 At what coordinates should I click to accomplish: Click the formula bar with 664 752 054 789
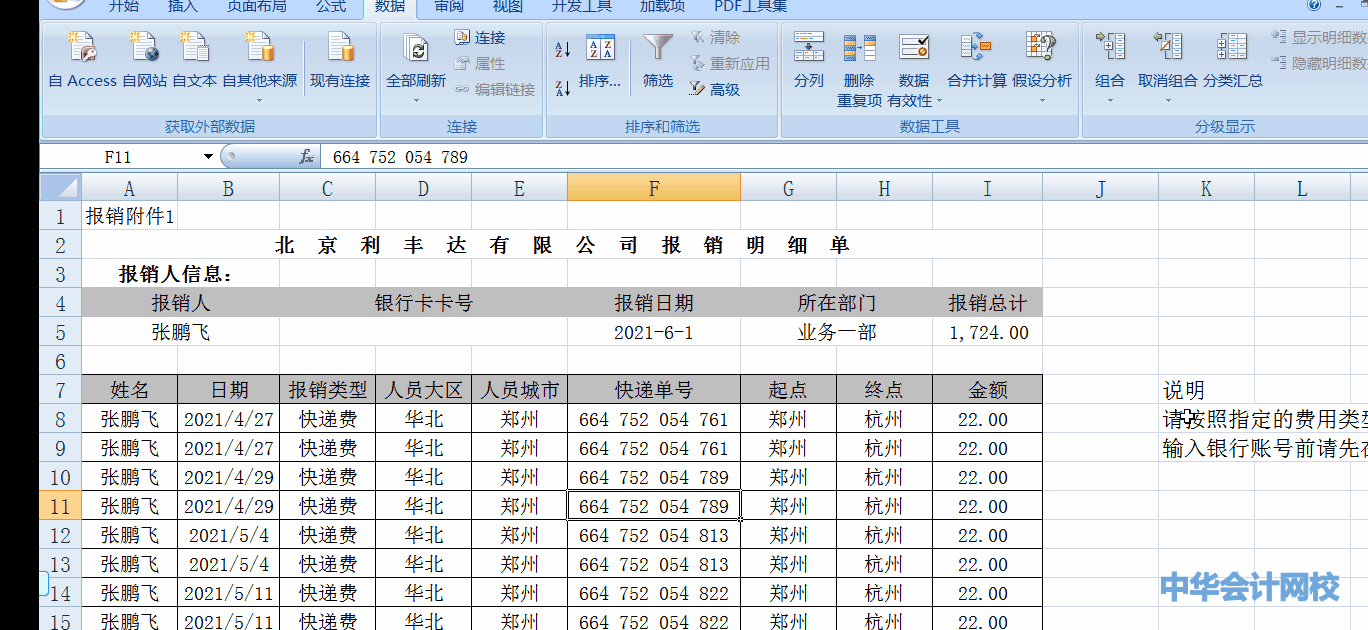click(842, 157)
